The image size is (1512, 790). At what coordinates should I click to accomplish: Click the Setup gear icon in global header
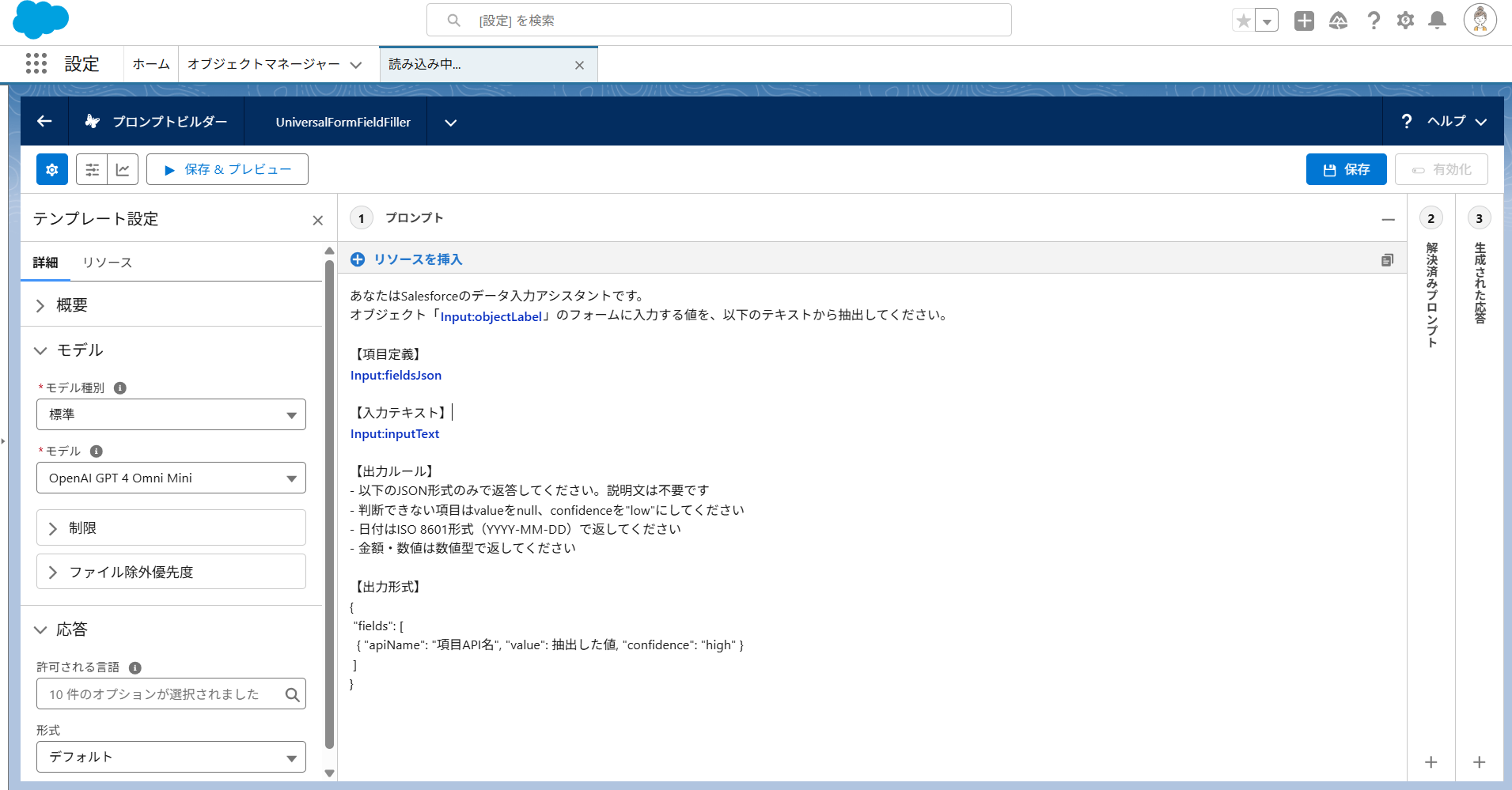[x=1405, y=21]
